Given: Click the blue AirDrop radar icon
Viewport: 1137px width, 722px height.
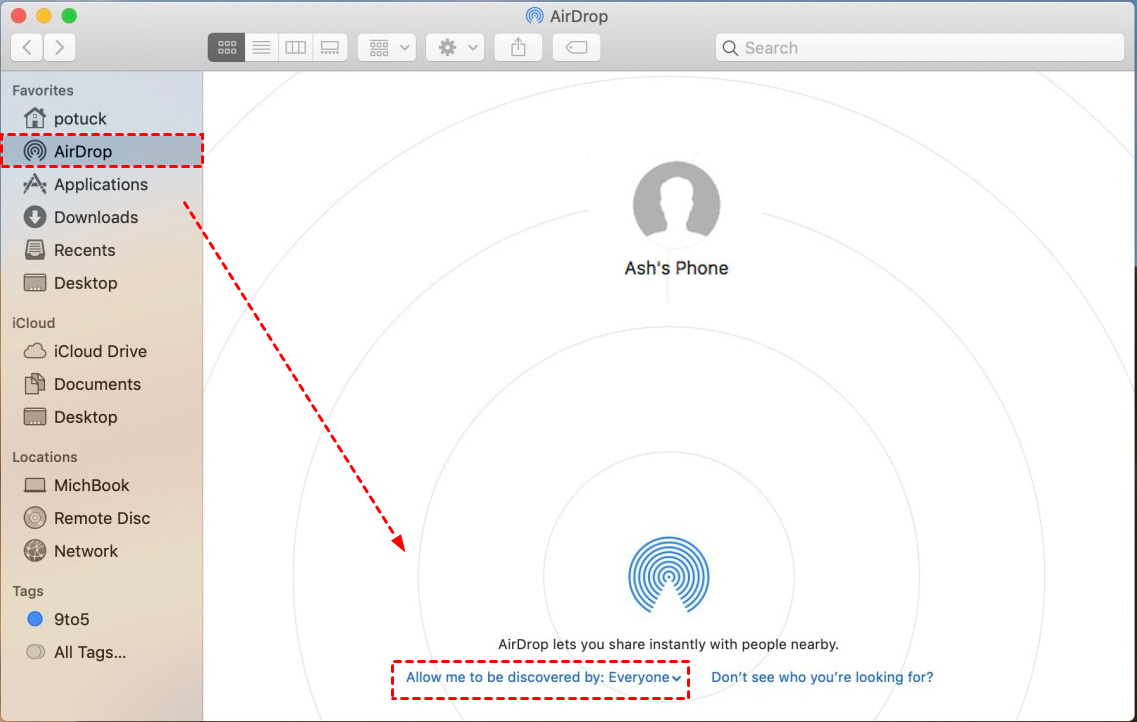Looking at the screenshot, I should (x=669, y=575).
